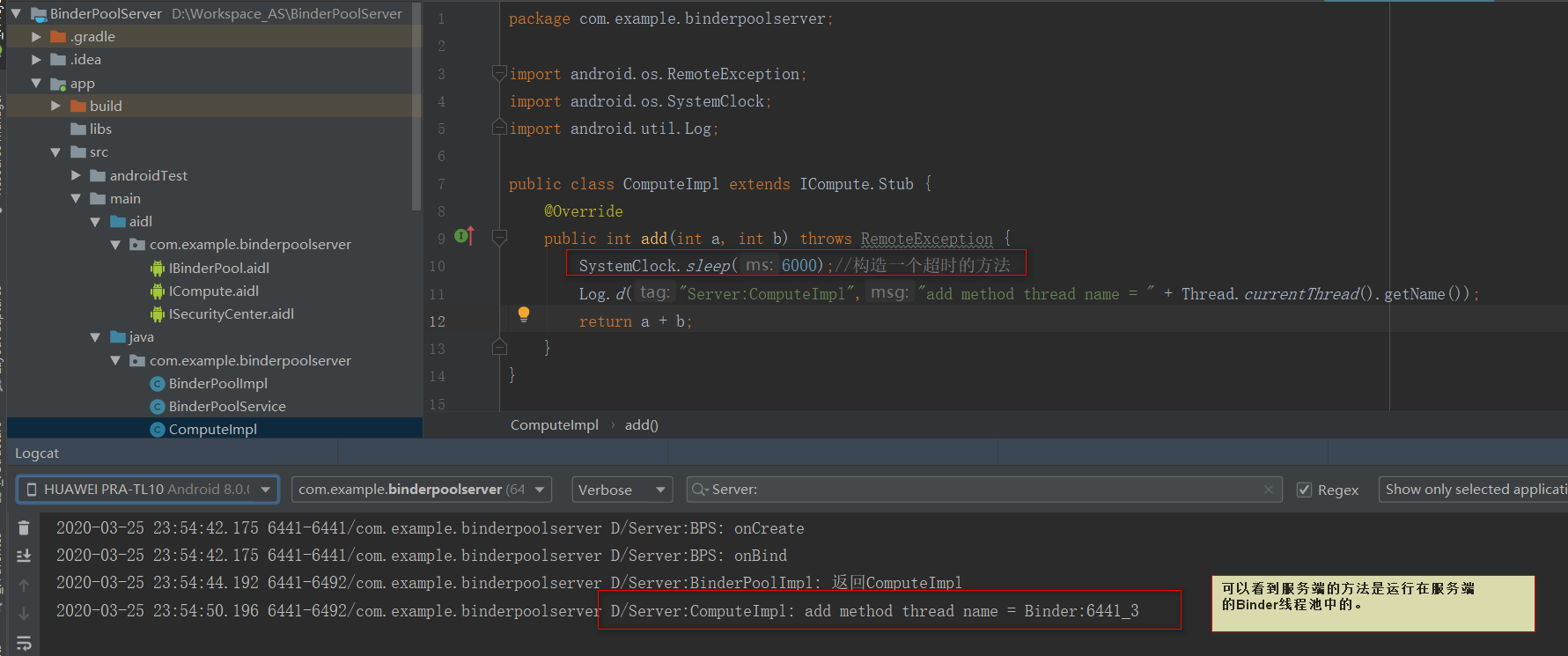This screenshot has height=656, width=1568.
Task: Open ISecurityCenter.aidl file
Action: [232, 313]
